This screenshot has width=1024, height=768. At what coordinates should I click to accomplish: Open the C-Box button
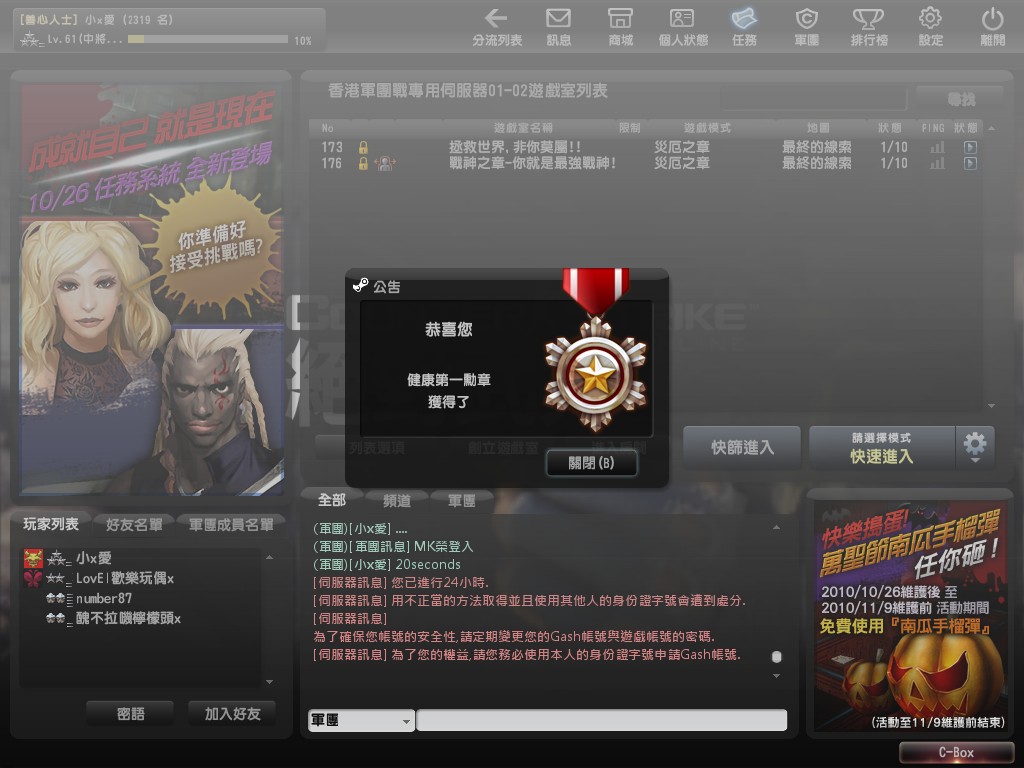956,752
